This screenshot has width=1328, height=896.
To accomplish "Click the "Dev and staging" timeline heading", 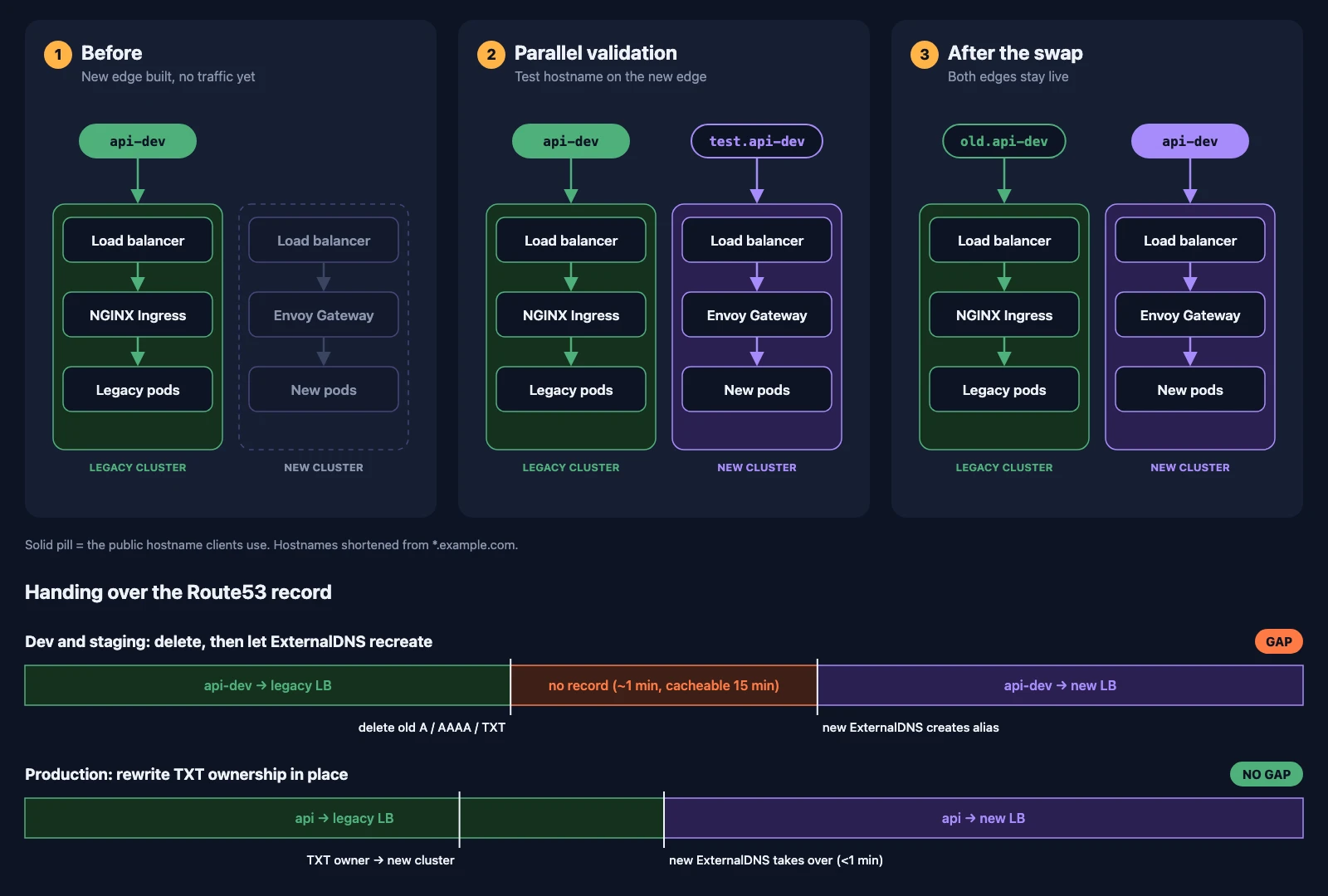I will 228,641.
